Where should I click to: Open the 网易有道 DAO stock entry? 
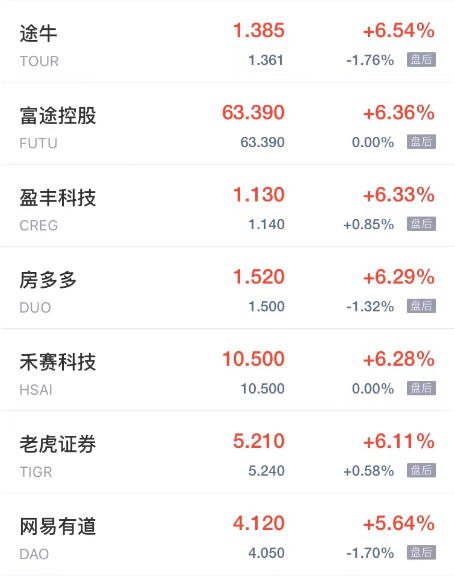coord(228,534)
